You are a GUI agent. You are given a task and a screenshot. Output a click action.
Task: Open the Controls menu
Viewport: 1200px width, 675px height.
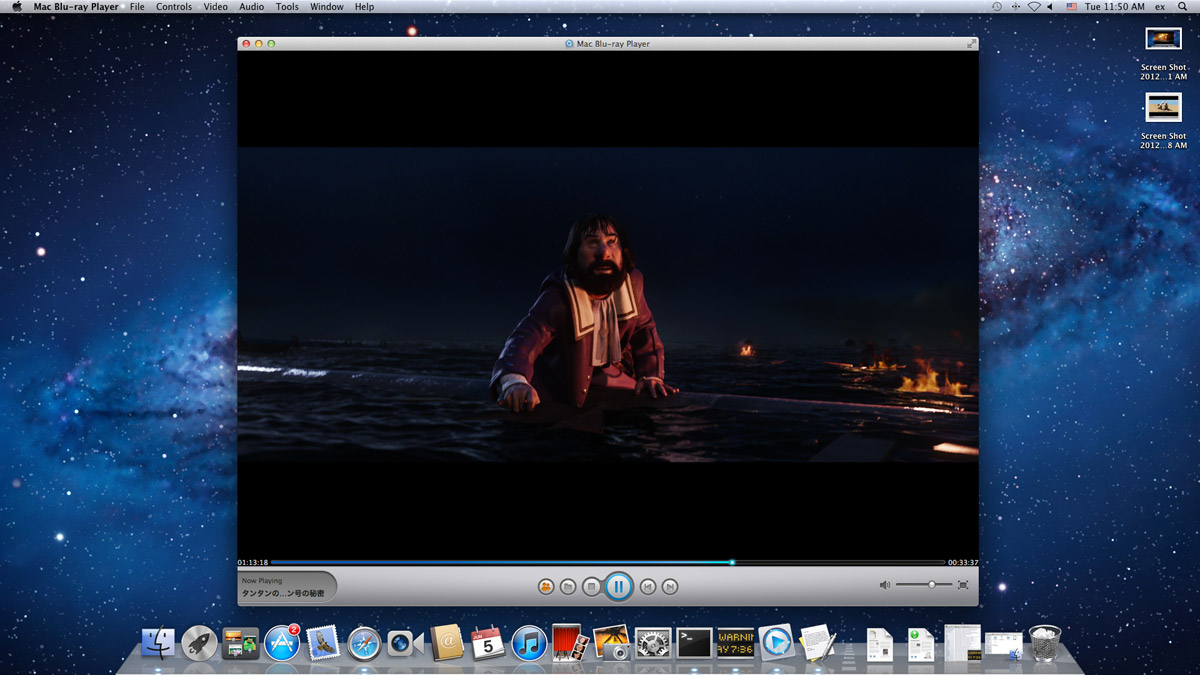[x=174, y=7]
